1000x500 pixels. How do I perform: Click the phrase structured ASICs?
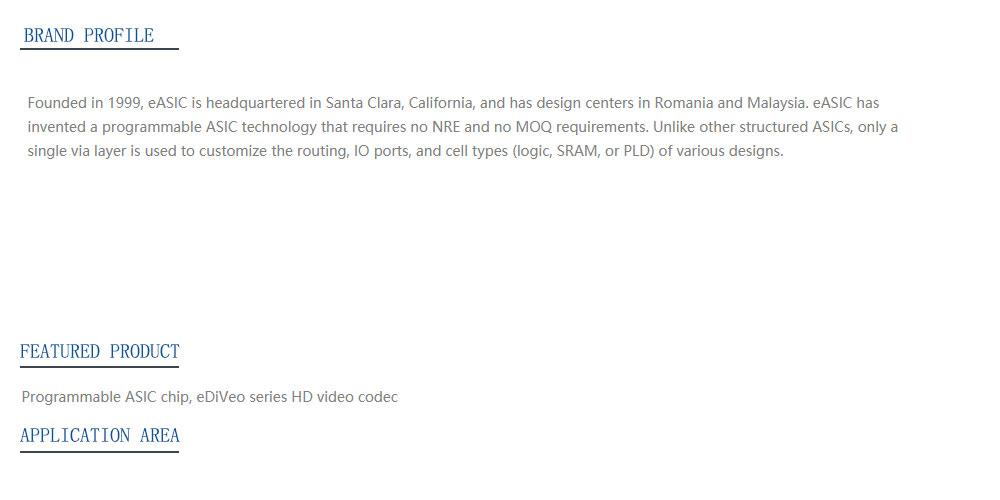(796, 127)
